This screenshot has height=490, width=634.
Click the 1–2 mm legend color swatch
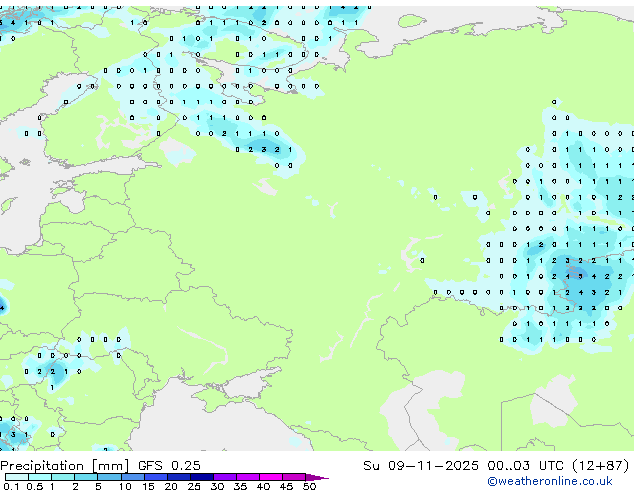click(x=63, y=477)
